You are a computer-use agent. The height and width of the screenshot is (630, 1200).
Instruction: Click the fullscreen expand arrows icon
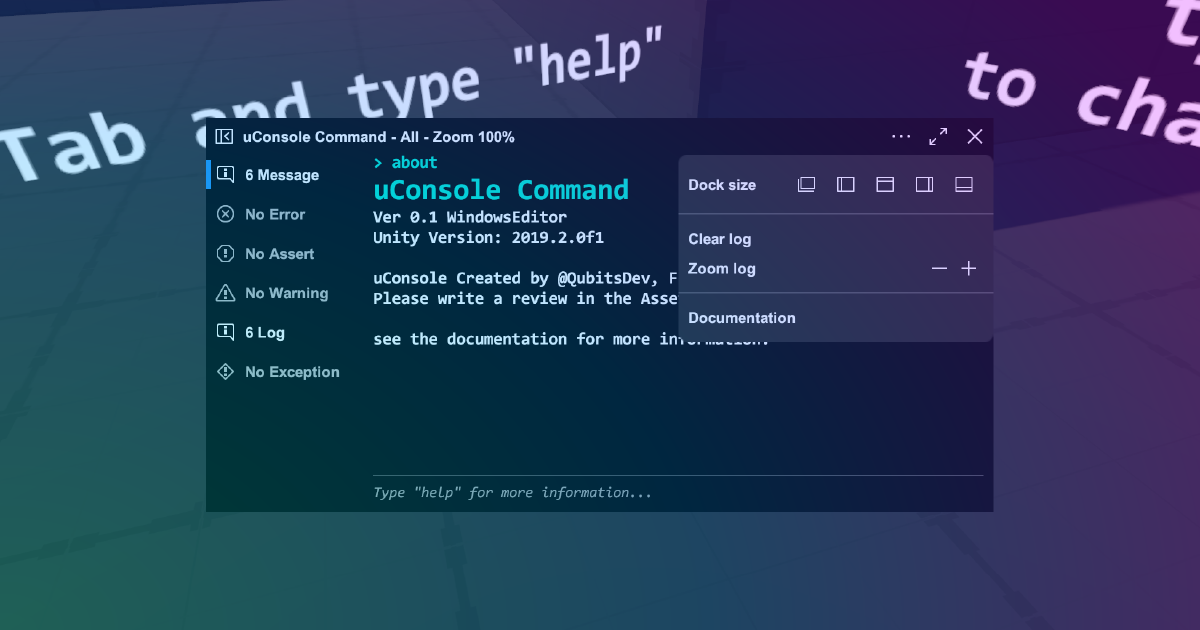click(938, 136)
